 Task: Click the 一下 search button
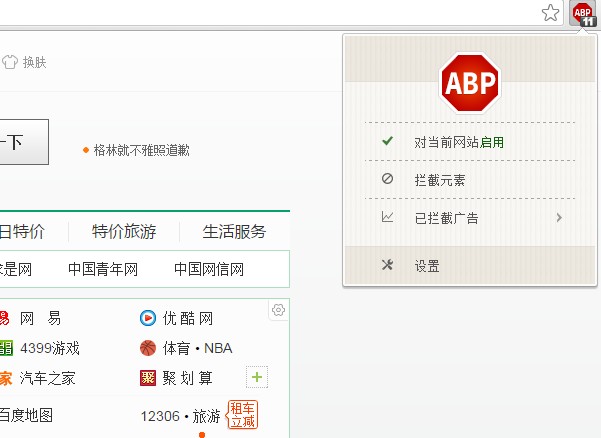pos(24,142)
